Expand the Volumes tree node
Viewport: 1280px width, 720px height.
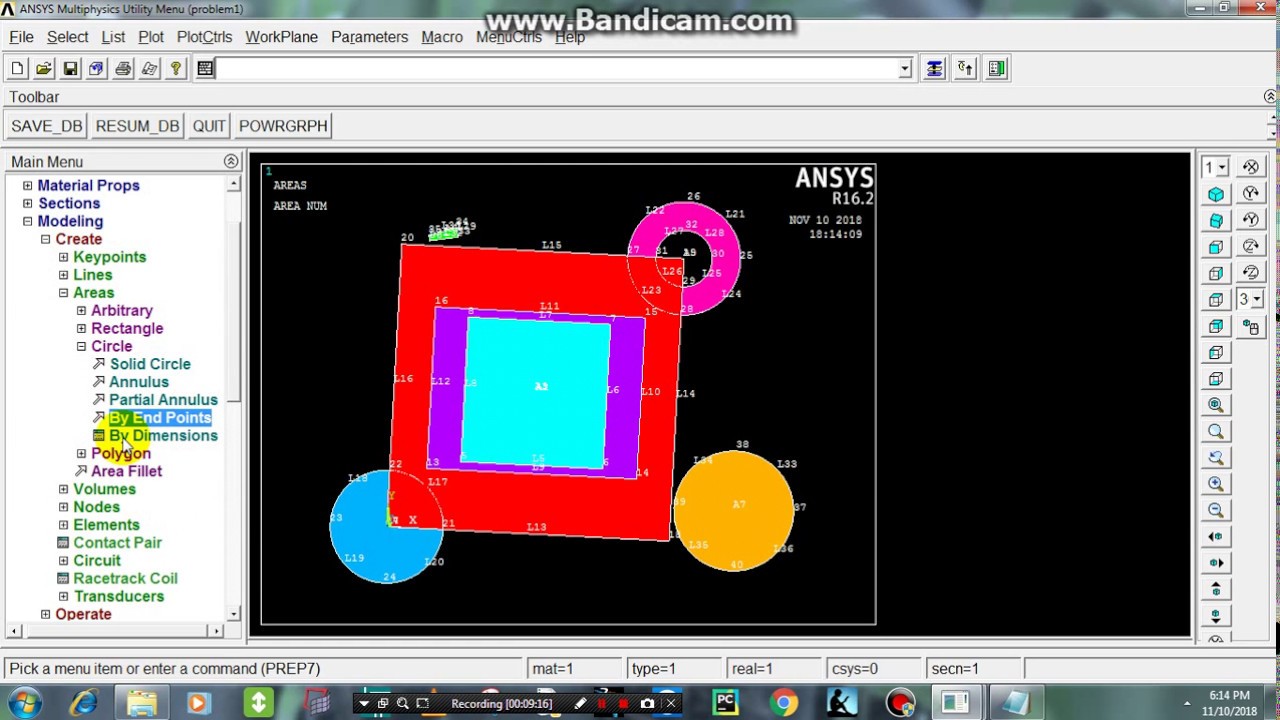point(63,489)
